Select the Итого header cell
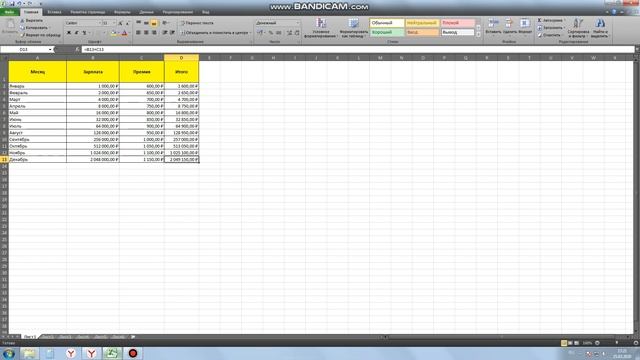Image resolution: width=640 pixels, height=360 pixels. [181, 72]
